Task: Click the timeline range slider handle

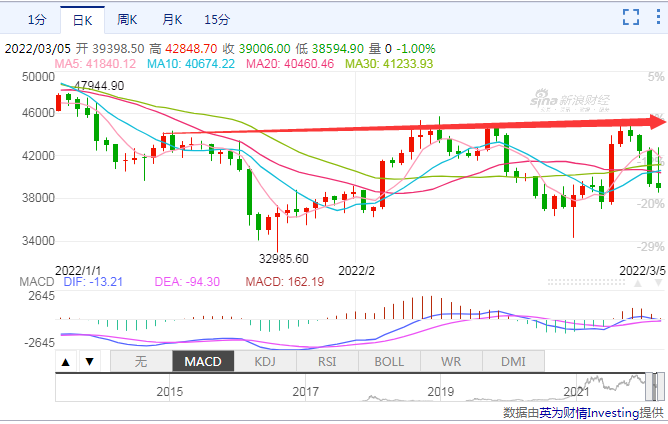Action: tap(656, 385)
